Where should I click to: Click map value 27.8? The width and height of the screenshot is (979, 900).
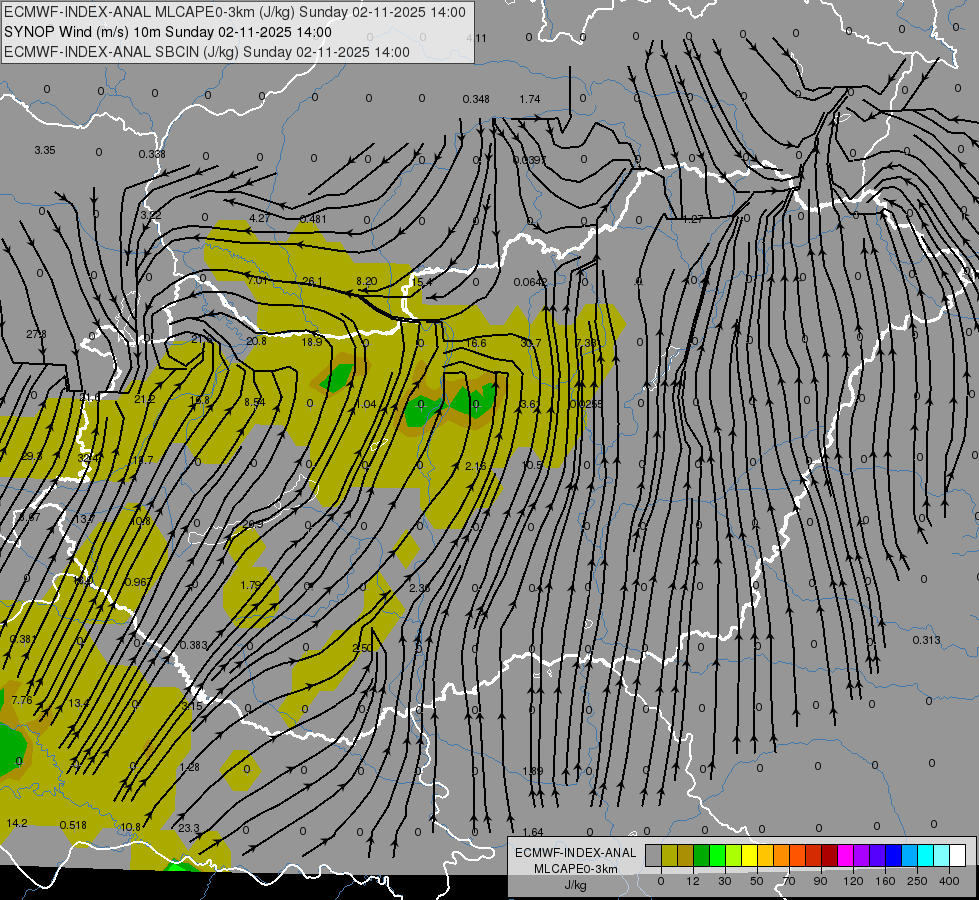[36, 334]
